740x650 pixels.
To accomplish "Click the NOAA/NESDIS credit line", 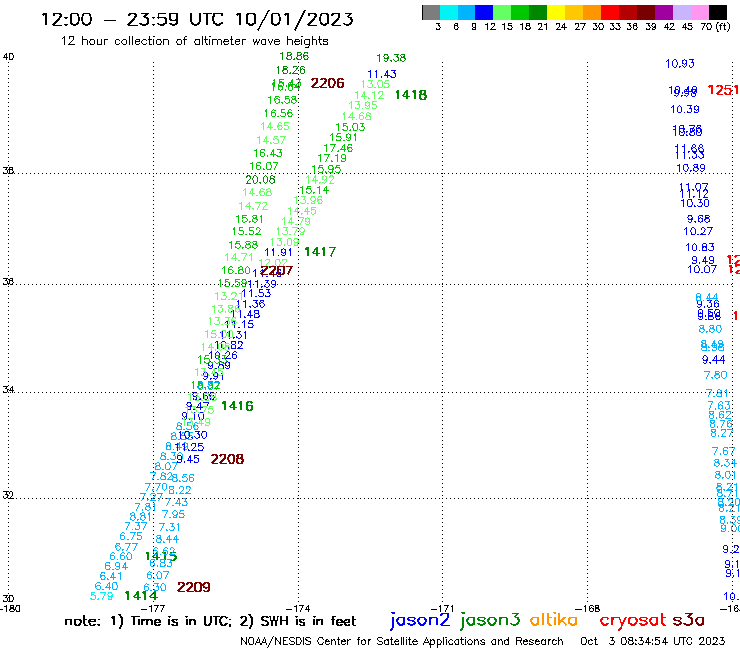I will tap(402, 641).
